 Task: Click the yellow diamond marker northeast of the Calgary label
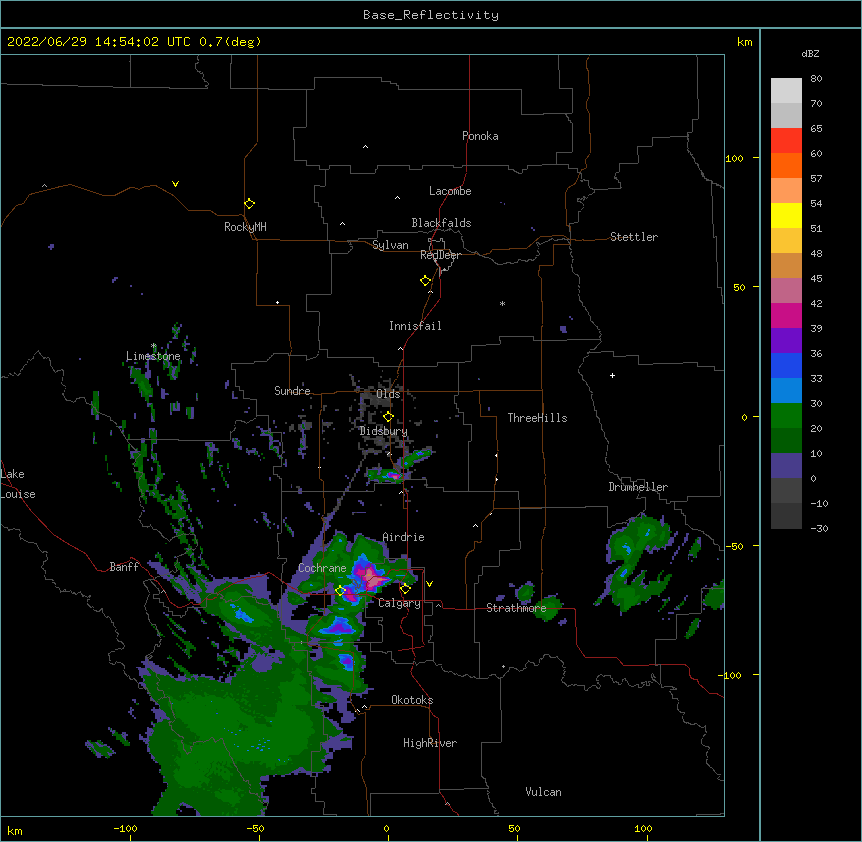405,589
